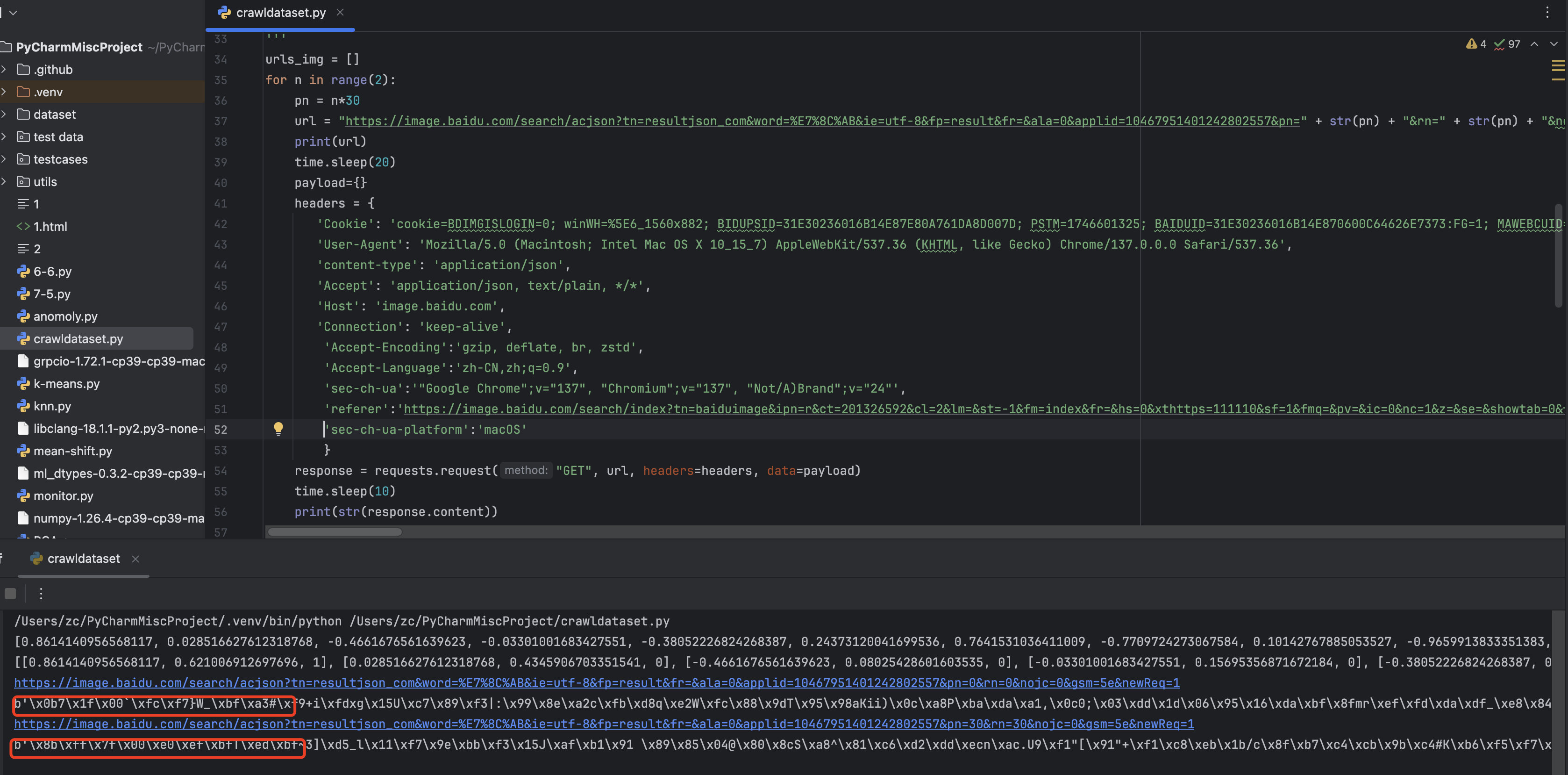Expand the utils folder
Image resolution: width=1568 pixels, height=775 pixels.
pos(4,181)
